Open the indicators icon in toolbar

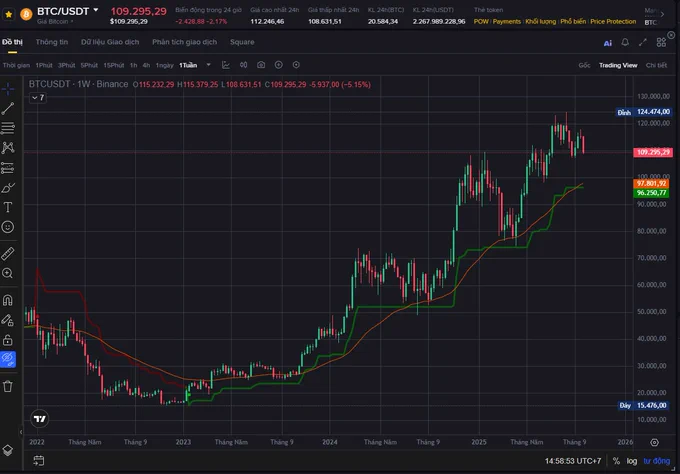click(244, 65)
